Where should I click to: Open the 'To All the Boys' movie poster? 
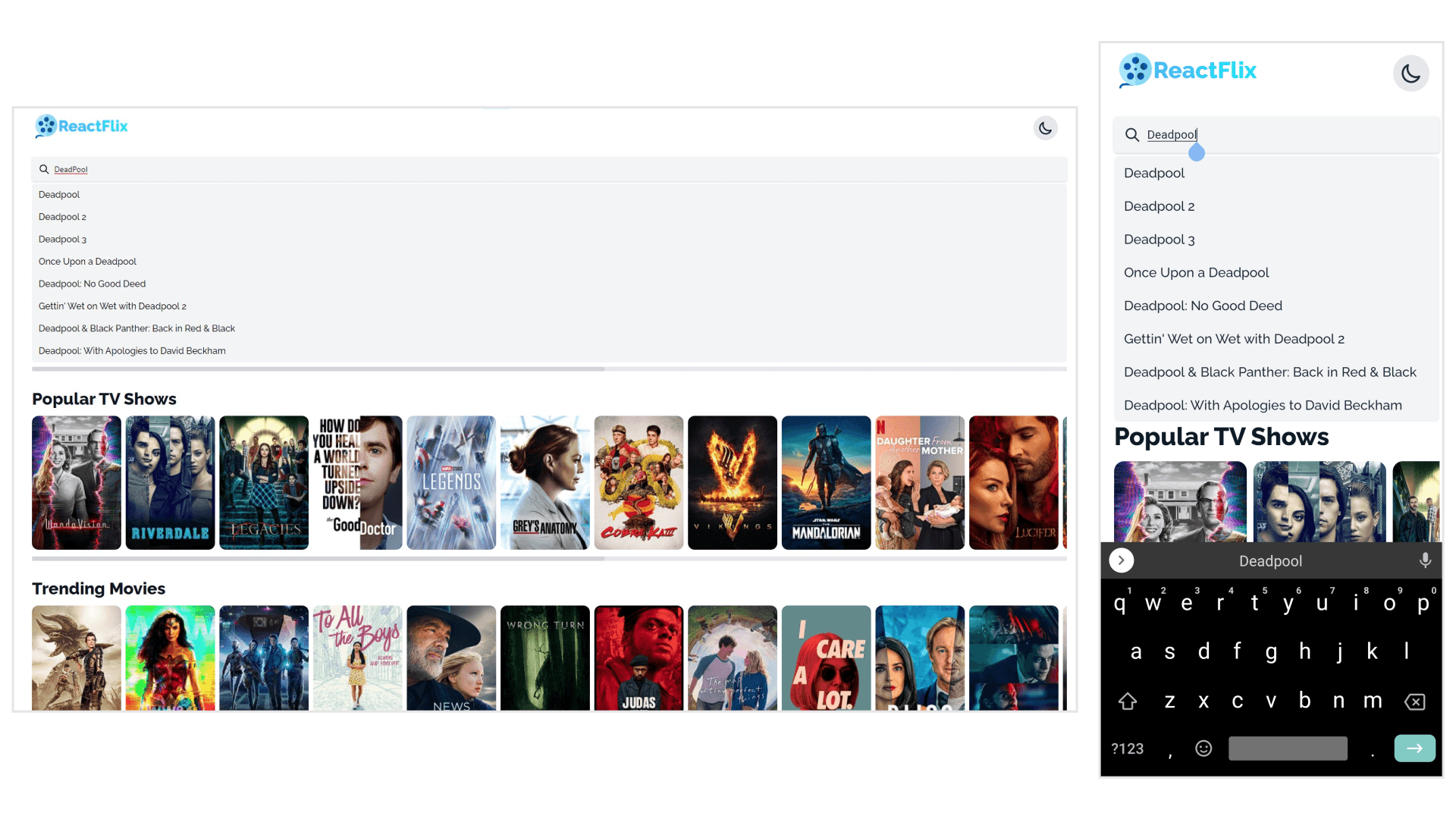point(358,657)
